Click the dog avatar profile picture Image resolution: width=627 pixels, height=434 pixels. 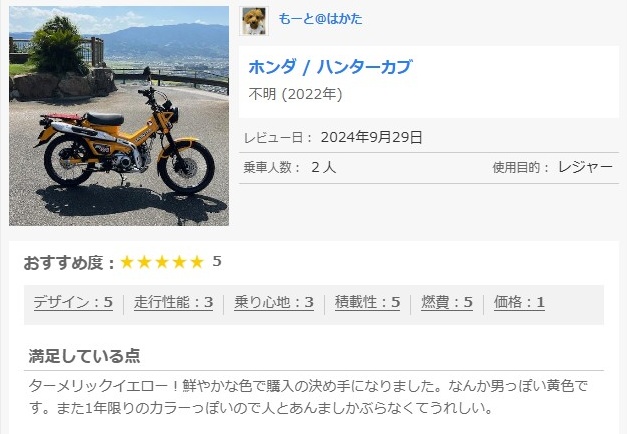tap(254, 21)
